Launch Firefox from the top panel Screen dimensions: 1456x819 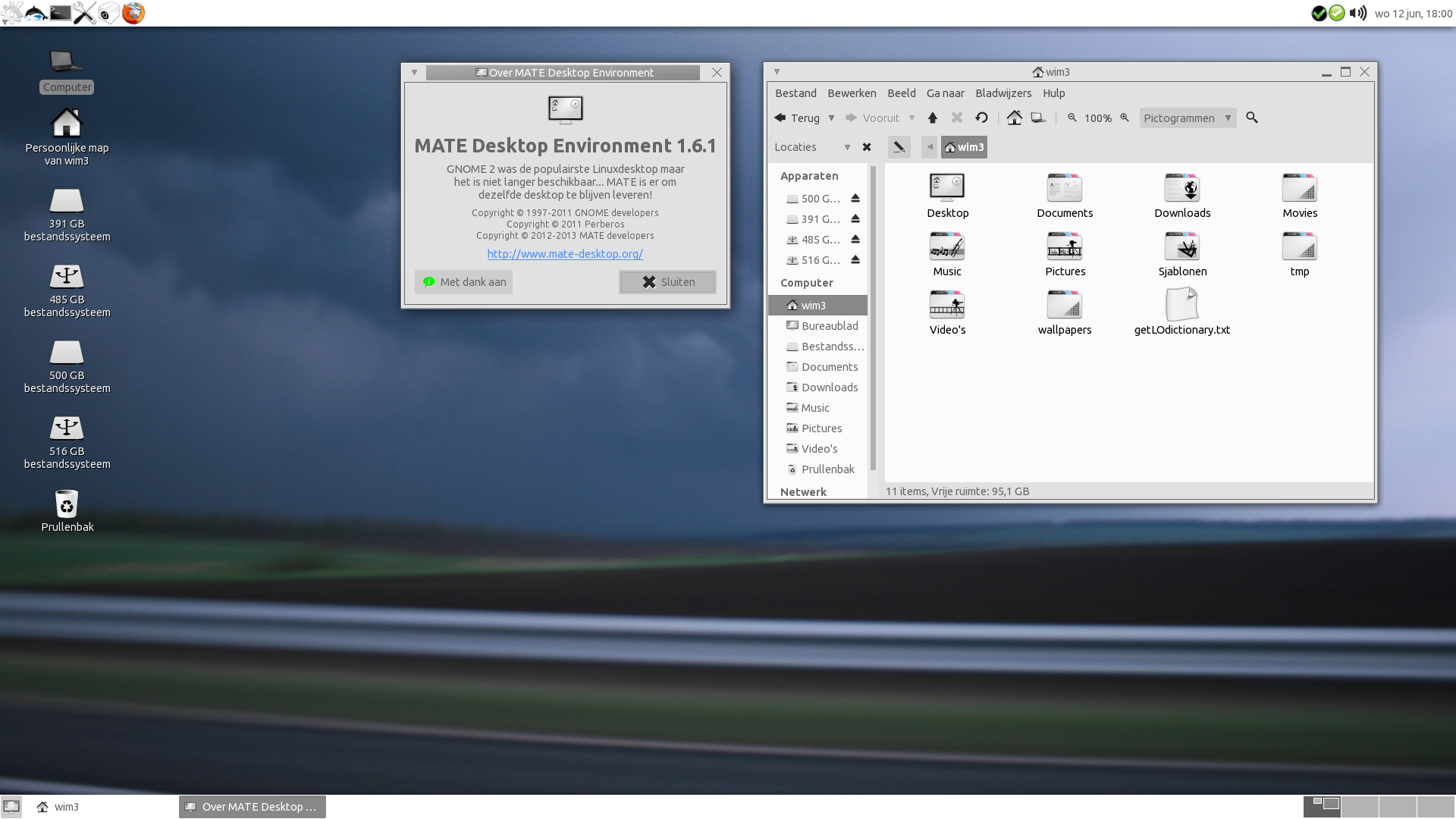[133, 13]
